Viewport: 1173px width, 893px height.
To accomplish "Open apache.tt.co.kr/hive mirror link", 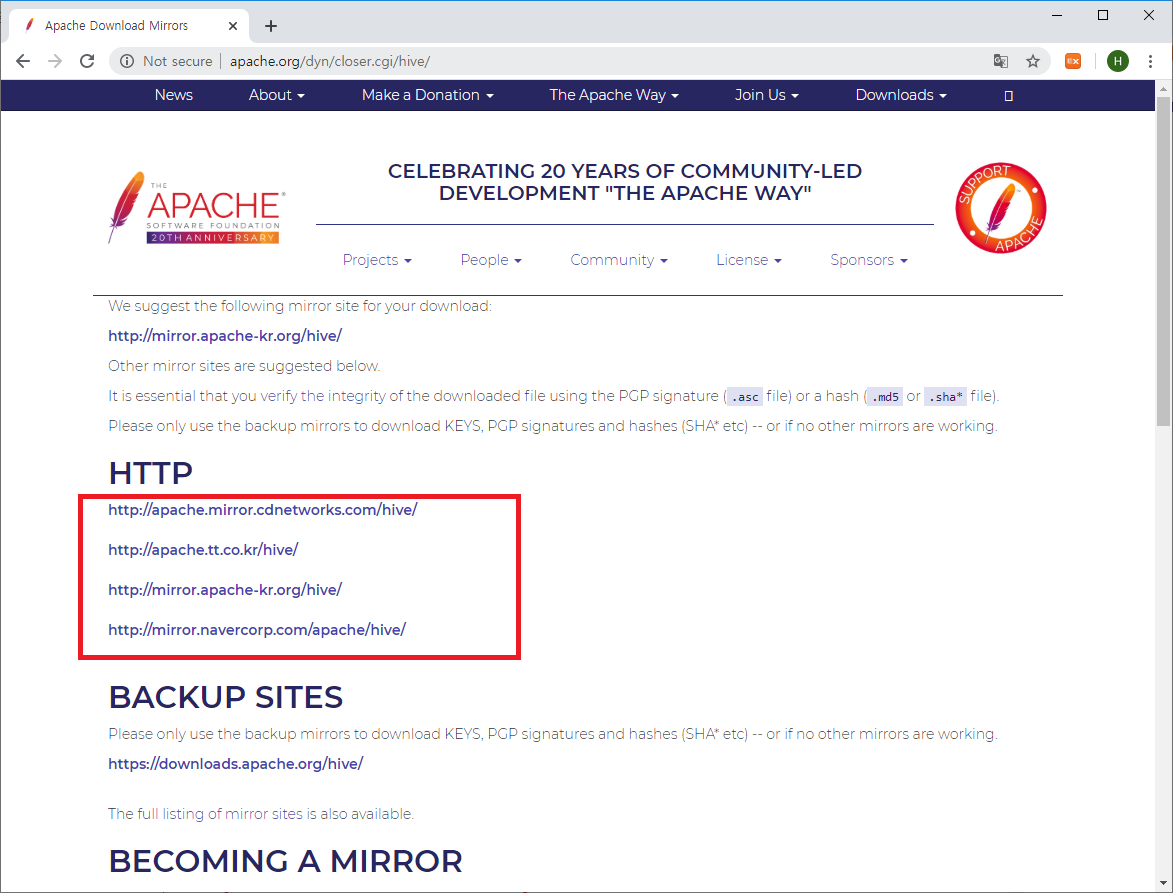I will point(203,550).
